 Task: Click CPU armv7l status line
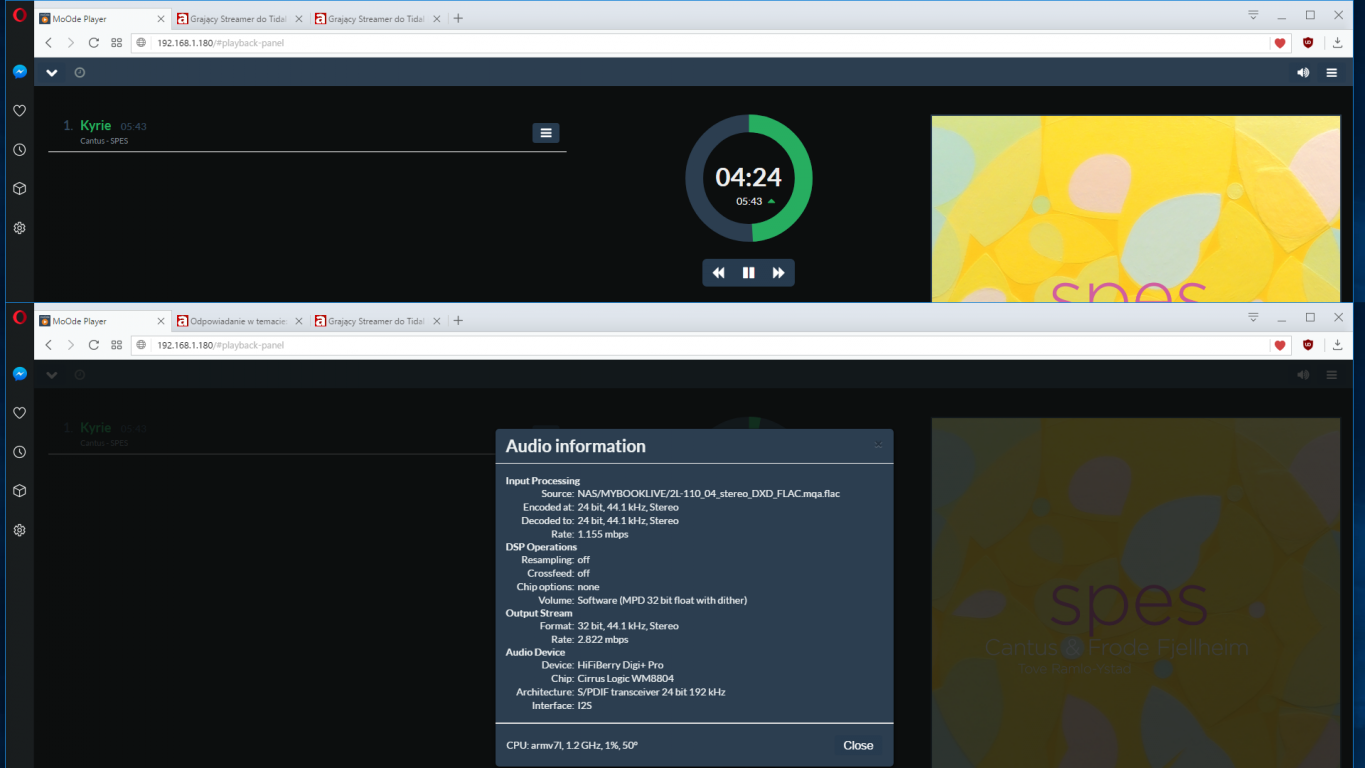572,745
